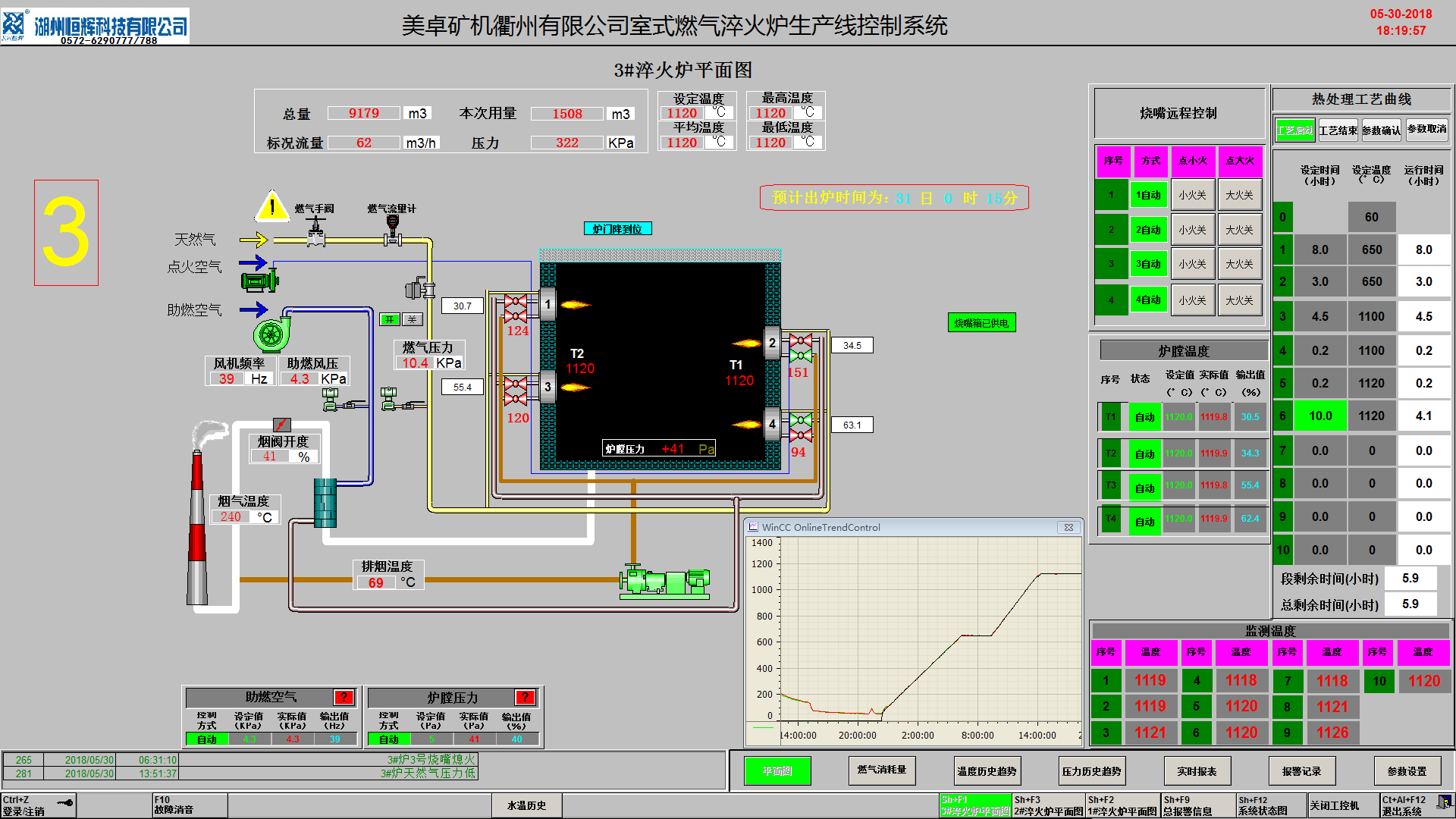Toggle the green 开 valve switch

click(389, 320)
